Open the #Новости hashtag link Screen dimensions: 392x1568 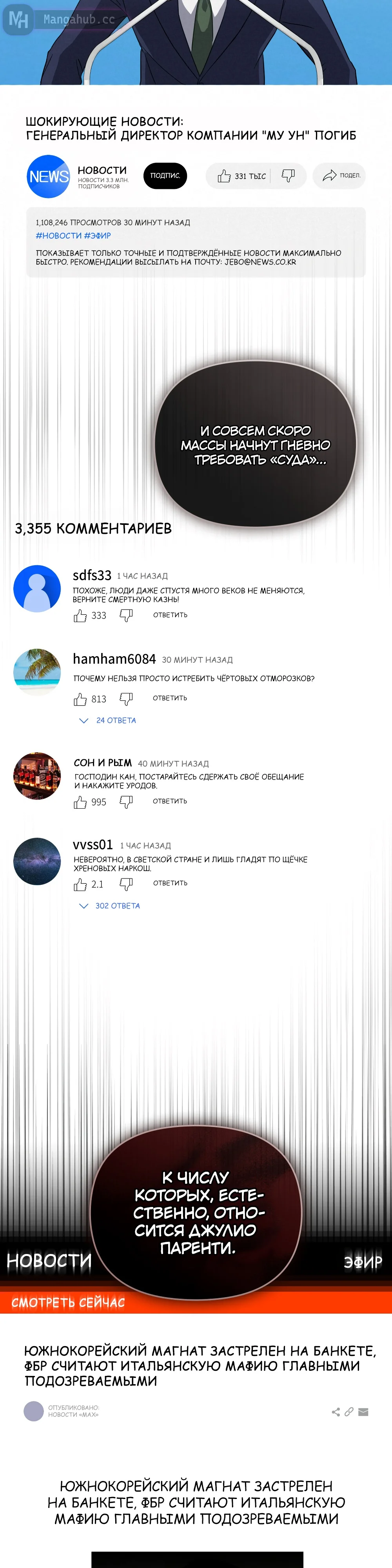click(x=58, y=236)
